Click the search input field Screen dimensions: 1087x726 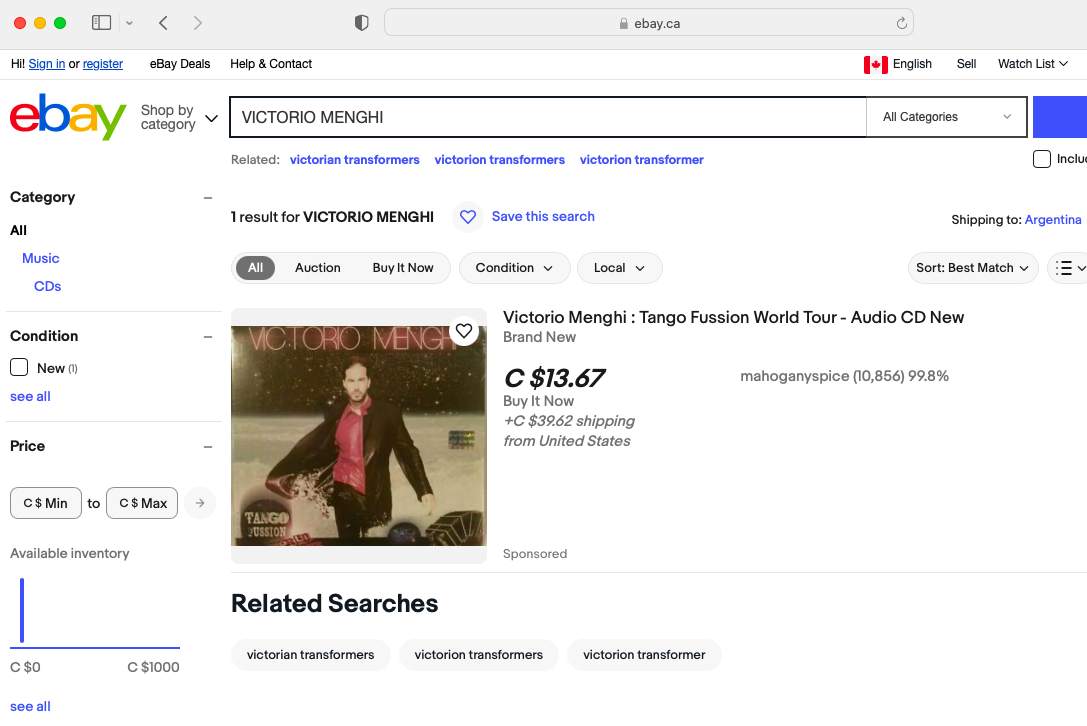(548, 116)
